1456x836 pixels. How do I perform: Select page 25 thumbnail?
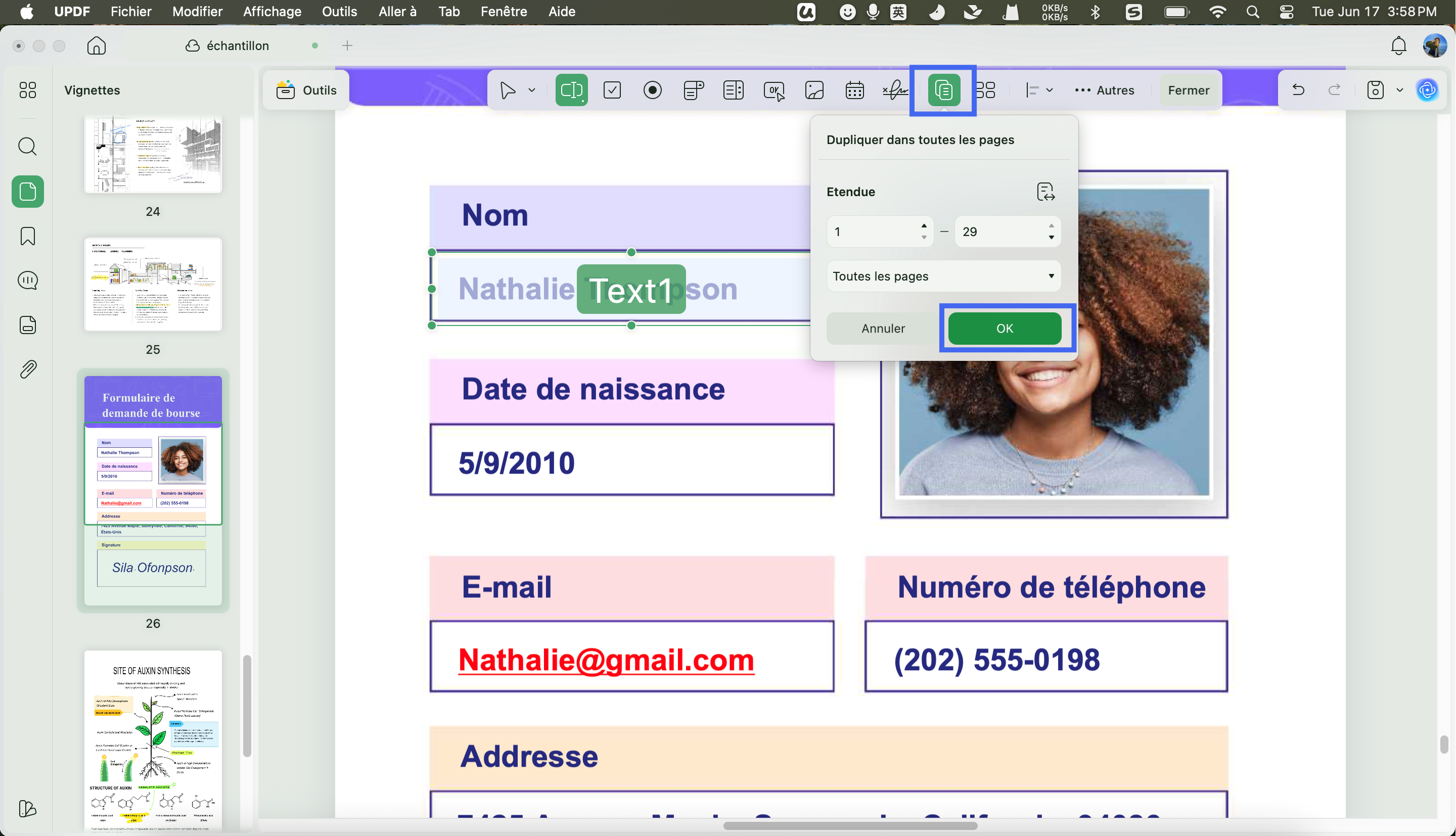point(153,284)
